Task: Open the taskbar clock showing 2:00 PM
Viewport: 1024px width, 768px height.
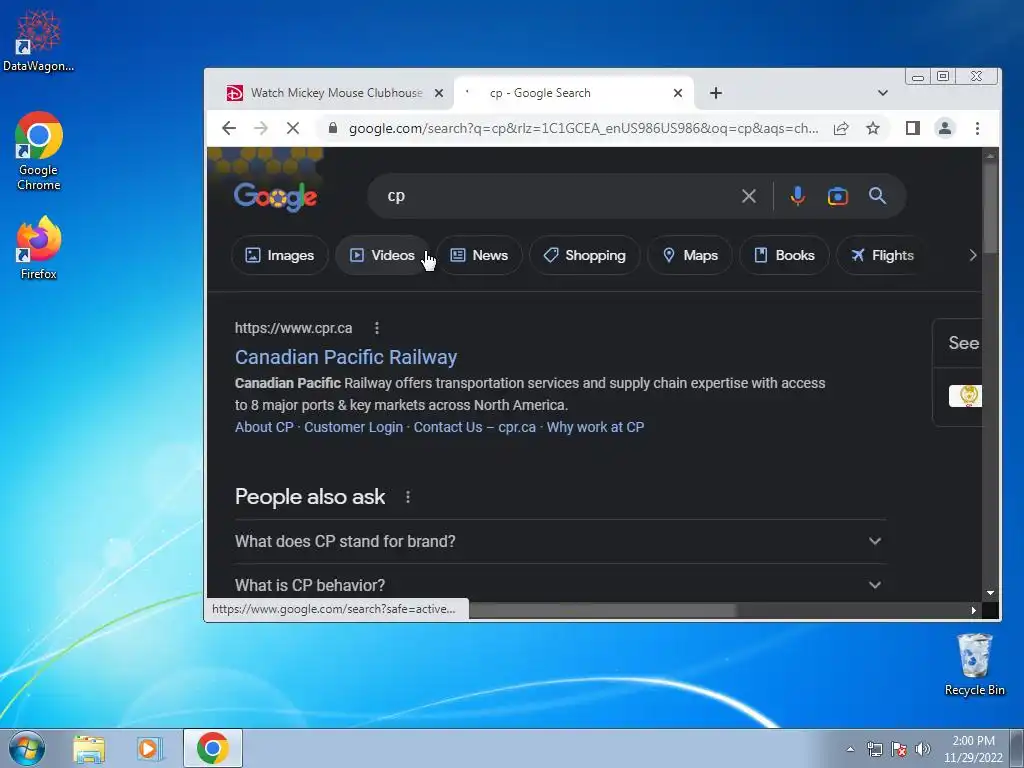Action: point(973,748)
